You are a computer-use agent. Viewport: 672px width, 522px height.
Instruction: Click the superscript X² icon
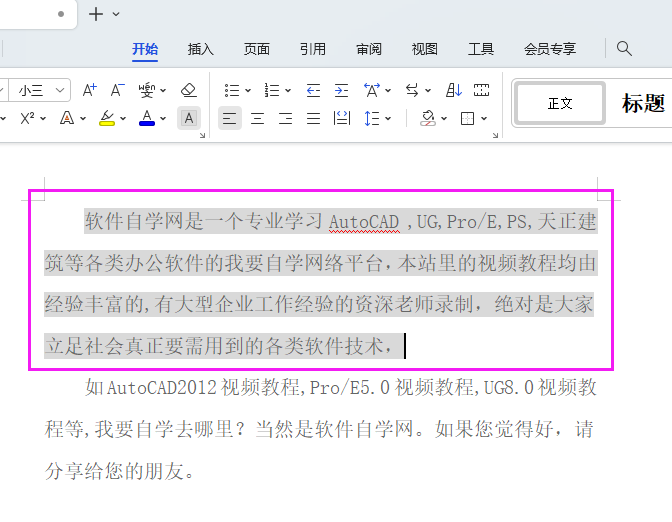coord(27,118)
